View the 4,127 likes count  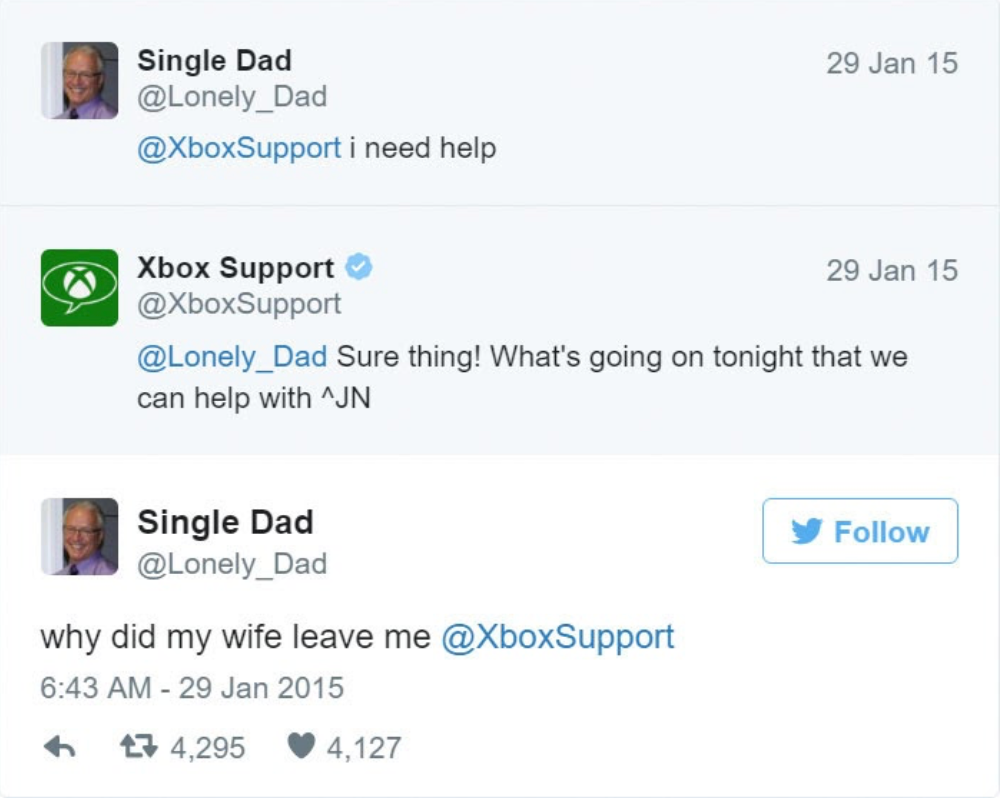(364, 748)
